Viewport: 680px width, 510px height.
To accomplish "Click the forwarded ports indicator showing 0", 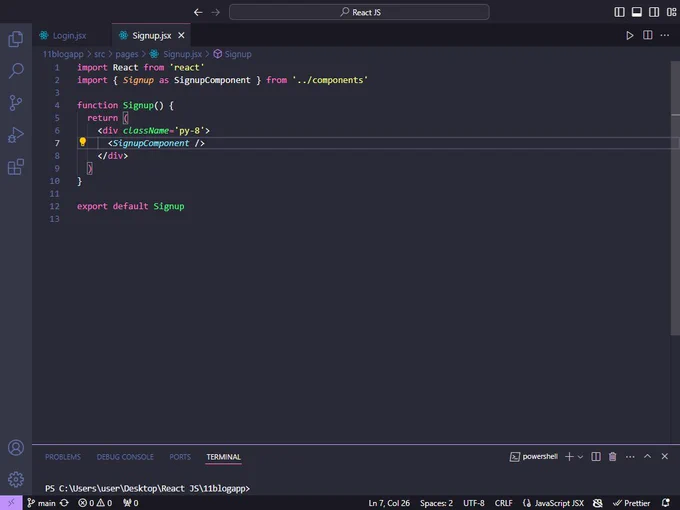I will 131,503.
